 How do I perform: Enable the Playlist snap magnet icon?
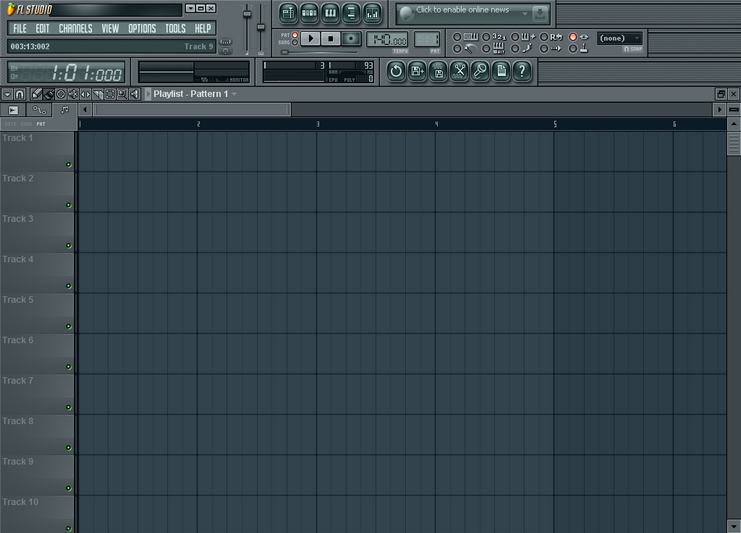19,94
